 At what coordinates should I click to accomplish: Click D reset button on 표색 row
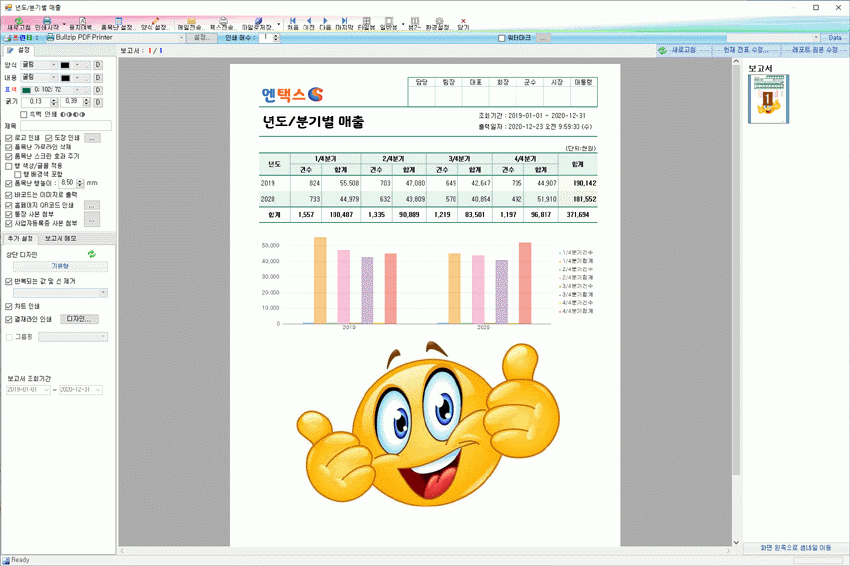[x=98, y=89]
